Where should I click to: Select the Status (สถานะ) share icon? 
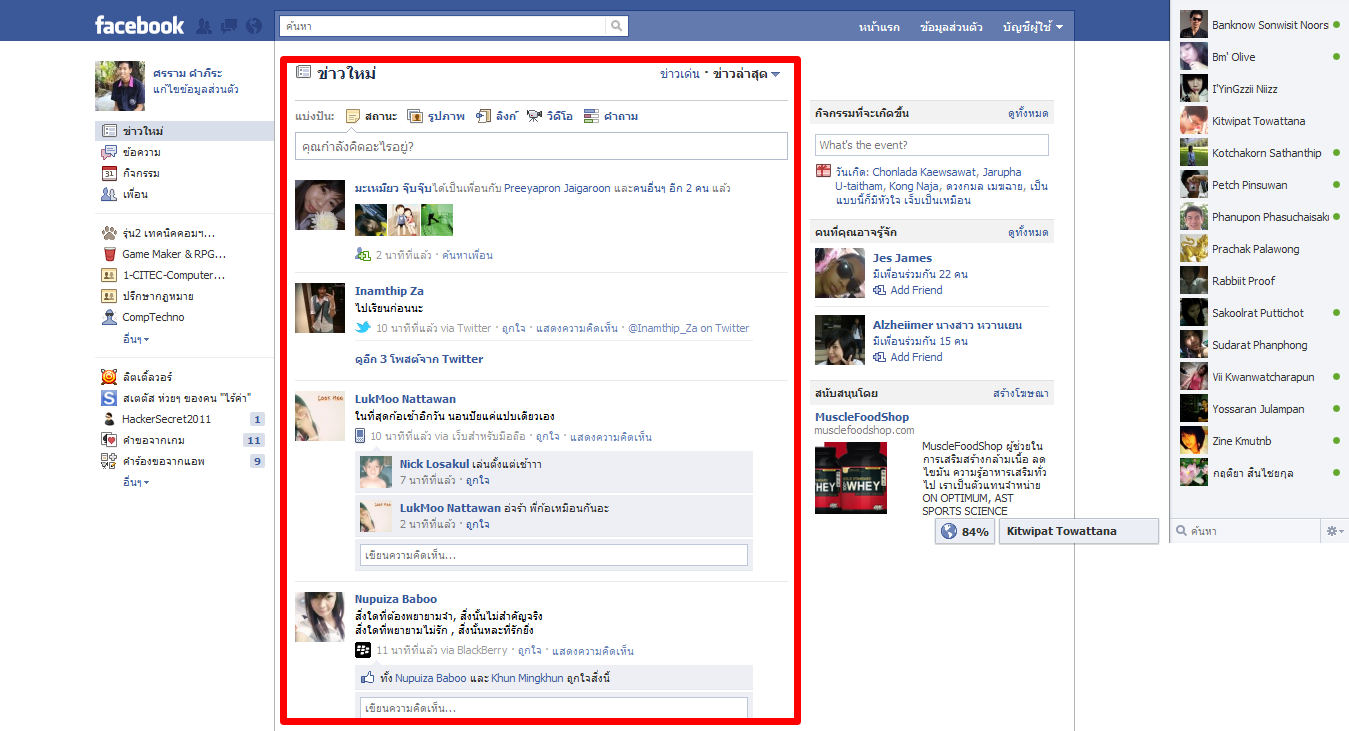353,116
